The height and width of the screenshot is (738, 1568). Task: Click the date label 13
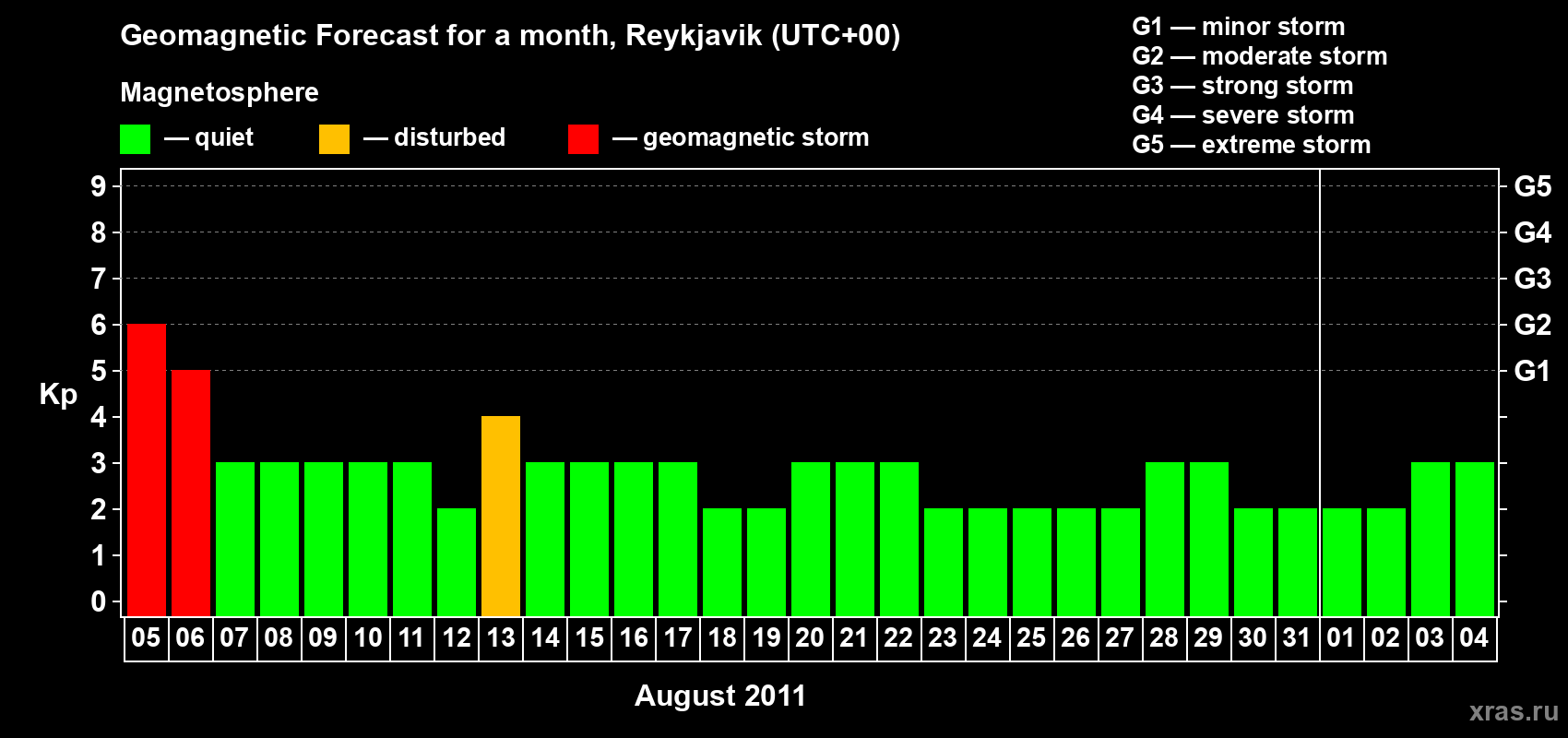pos(501,638)
